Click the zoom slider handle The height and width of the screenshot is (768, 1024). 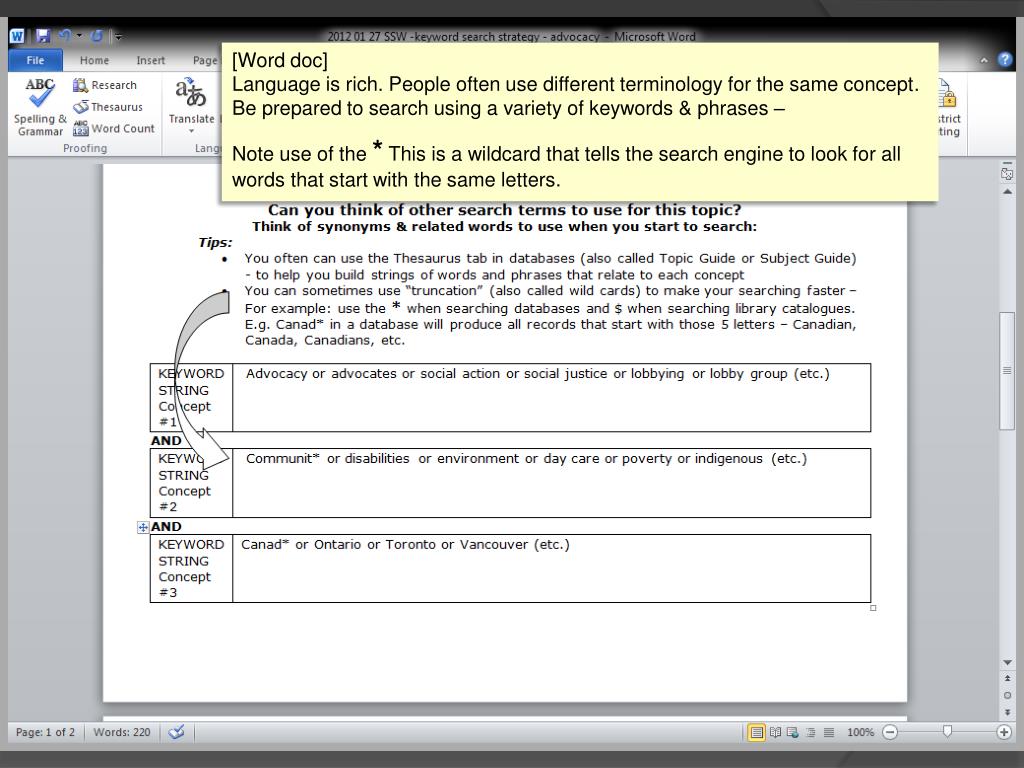pyautogui.click(x=947, y=731)
